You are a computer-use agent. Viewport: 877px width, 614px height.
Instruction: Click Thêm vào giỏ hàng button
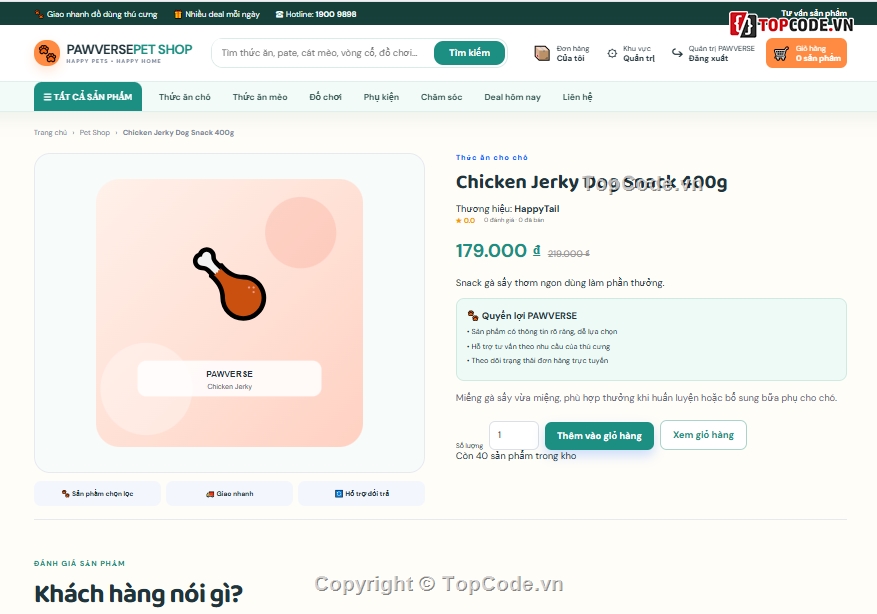pos(599,436)
